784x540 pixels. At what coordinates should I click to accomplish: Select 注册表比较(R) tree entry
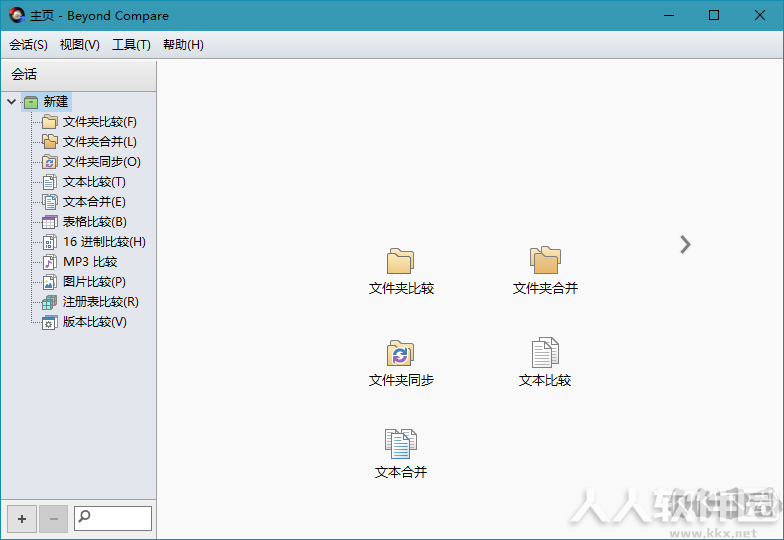(x=100, y=302)
